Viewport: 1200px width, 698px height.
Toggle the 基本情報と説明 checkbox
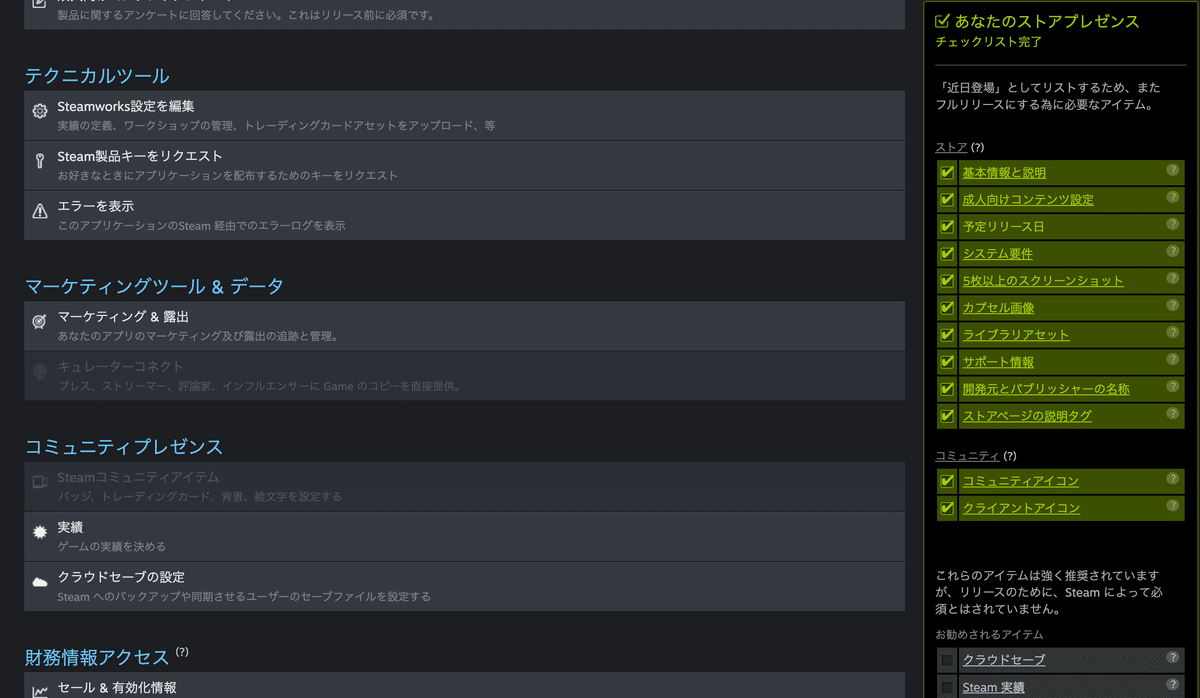(x=947, y=172)
